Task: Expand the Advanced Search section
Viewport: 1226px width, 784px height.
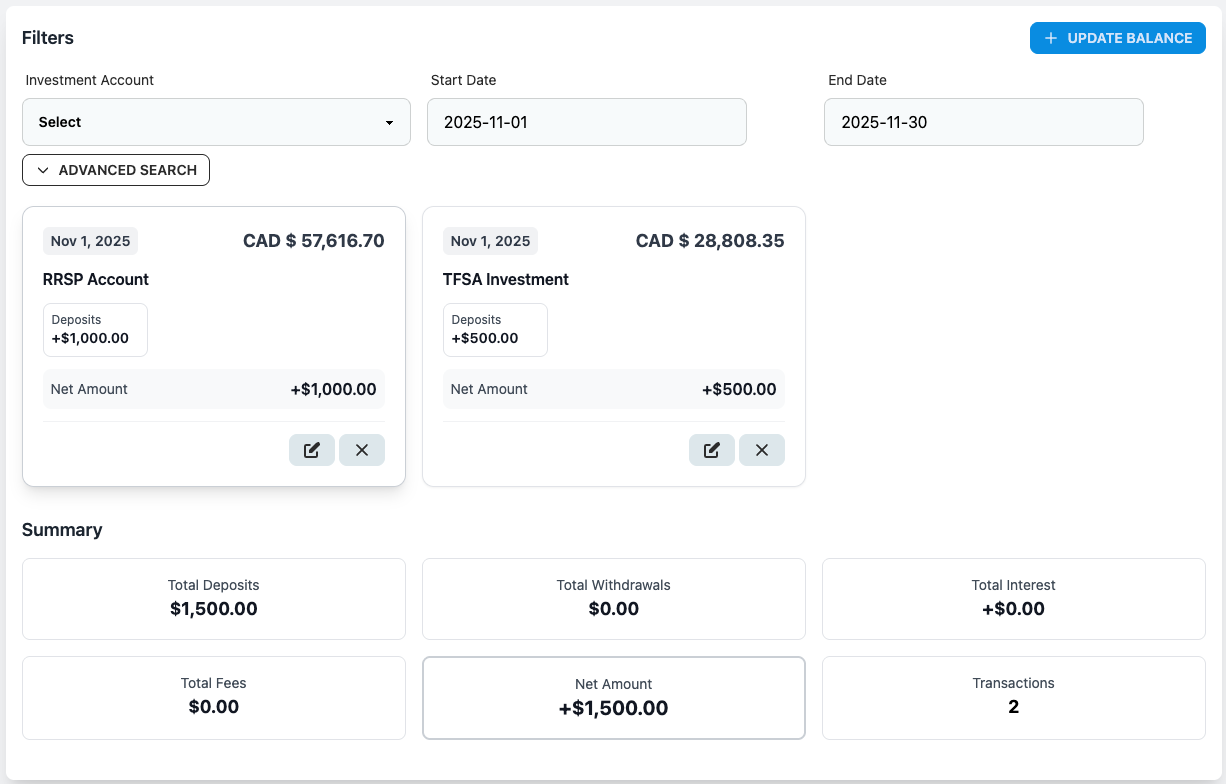Action: [116, 170]
